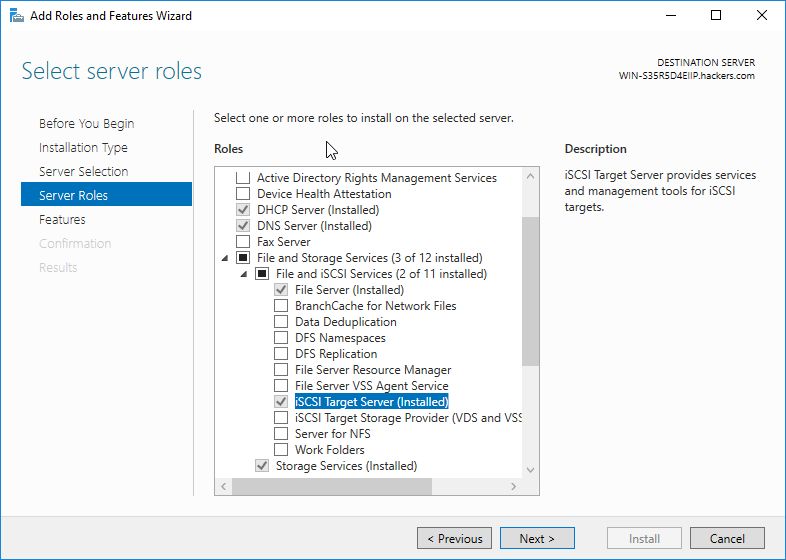The image size is (786, 560).
Task: Click the wizard icon in title bar
Action: 15,16
